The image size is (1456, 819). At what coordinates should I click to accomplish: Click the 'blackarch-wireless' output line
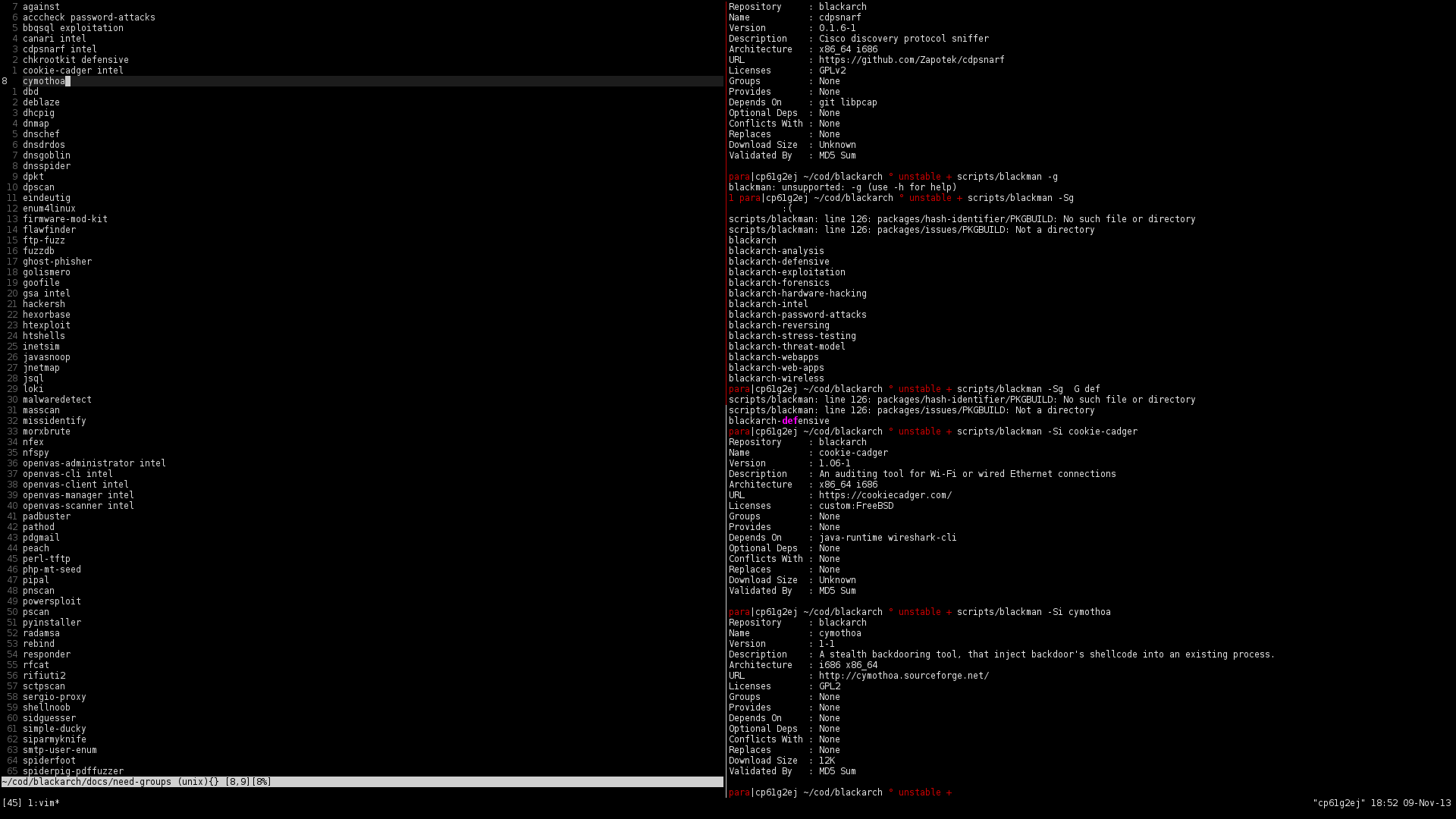tap(777, 378)
